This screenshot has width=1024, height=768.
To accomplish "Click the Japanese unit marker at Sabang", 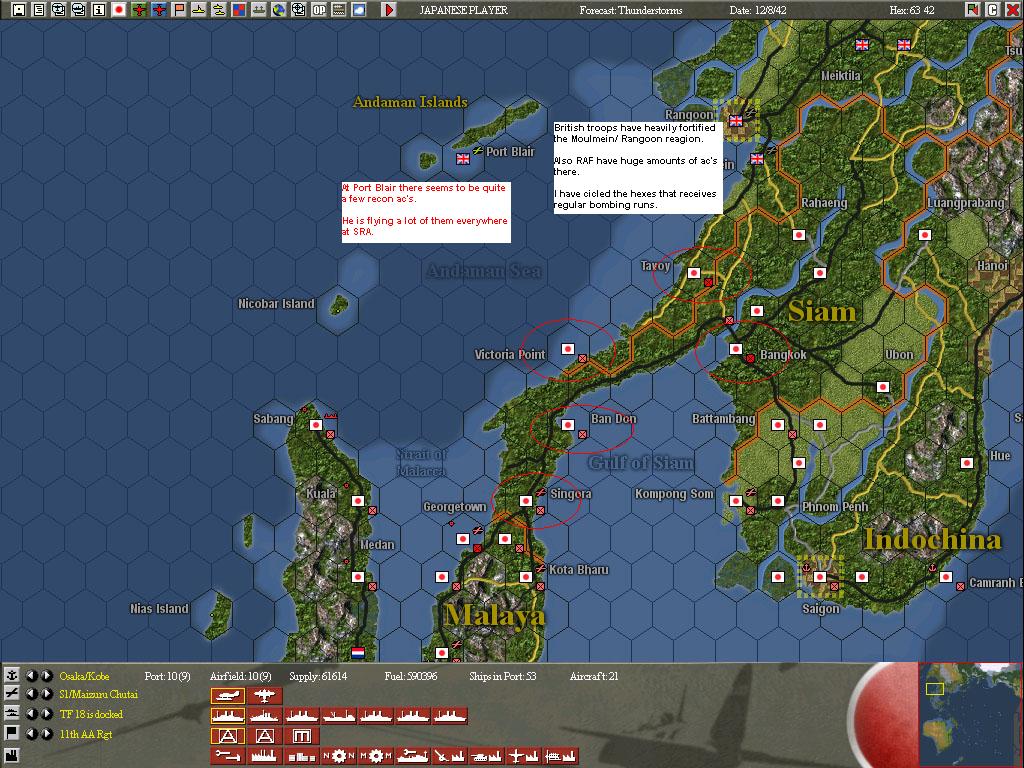I will 316,425.
